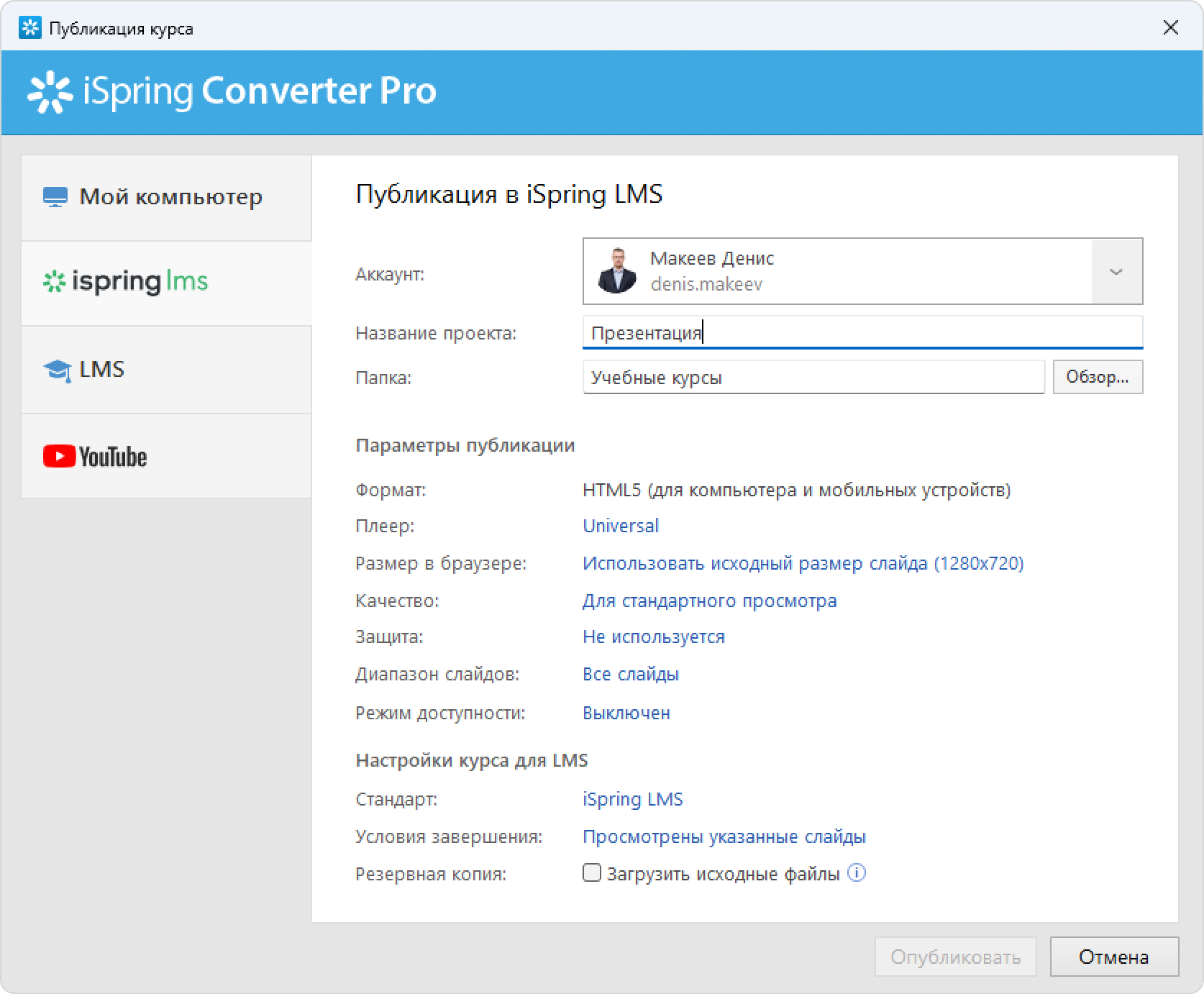The height and width of the screenshot is (994, 1204).
Task: Click the Размер в браузере: label
Action: click(441, 563)
